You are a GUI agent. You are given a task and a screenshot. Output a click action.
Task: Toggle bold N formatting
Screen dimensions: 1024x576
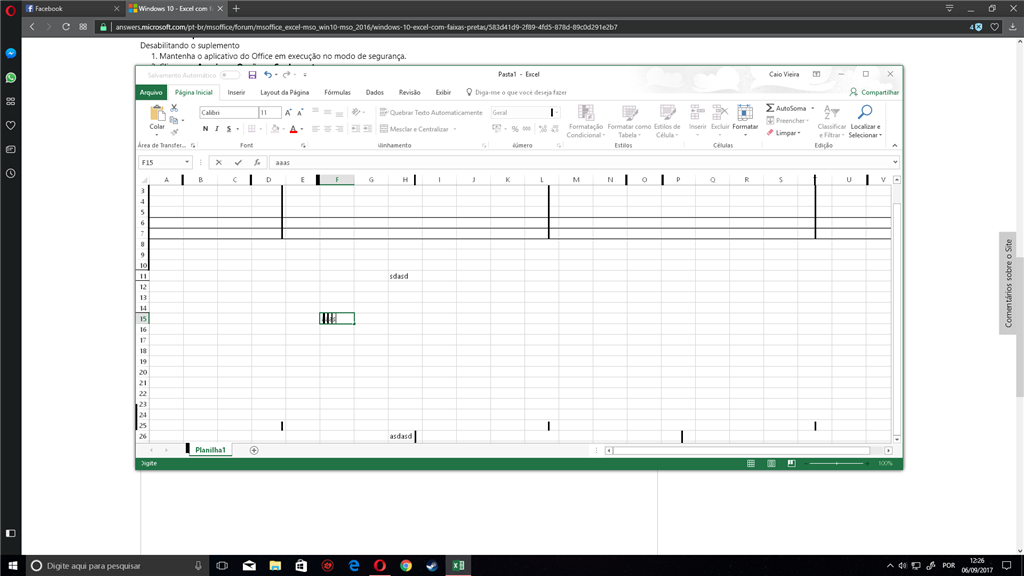[x=205, y=129]
